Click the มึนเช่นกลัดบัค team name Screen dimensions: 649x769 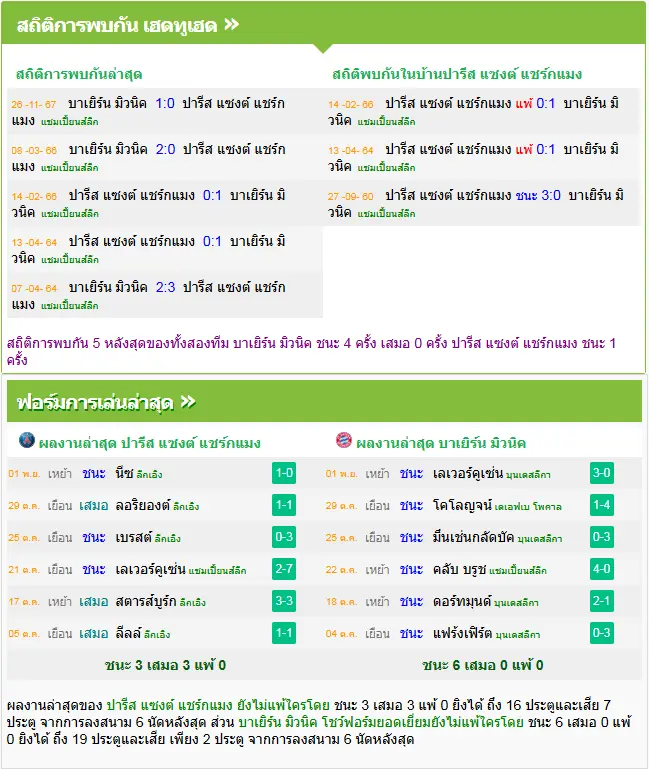[x=473, y=537]
